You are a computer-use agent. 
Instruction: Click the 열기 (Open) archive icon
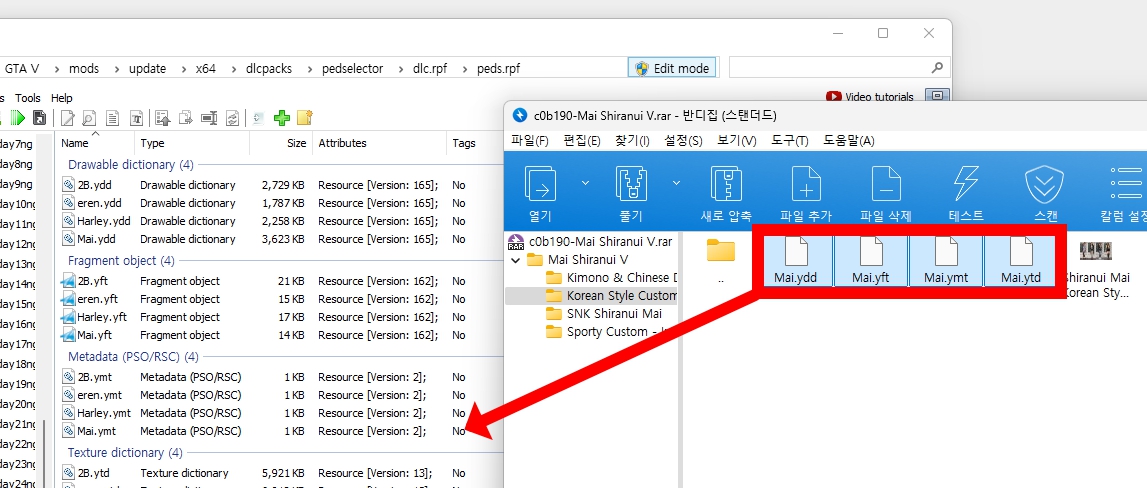click(x=541, y=186)
